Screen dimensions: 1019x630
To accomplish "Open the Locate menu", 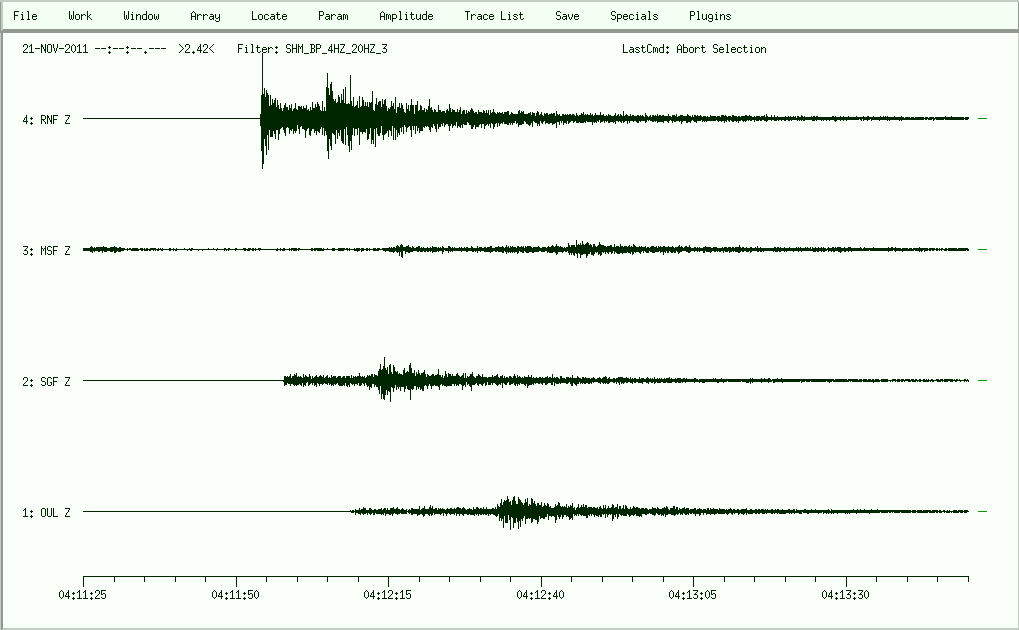I will 269,16.
